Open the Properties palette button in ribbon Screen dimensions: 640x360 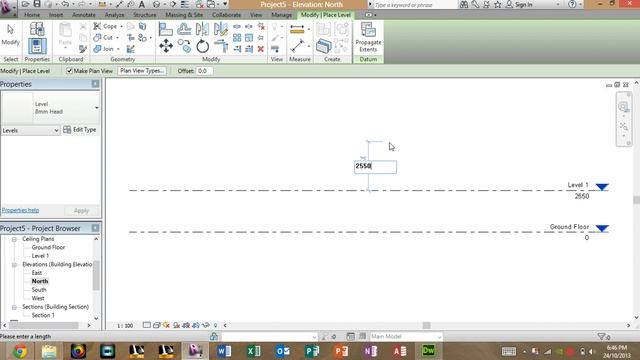(x=37, y=47)
